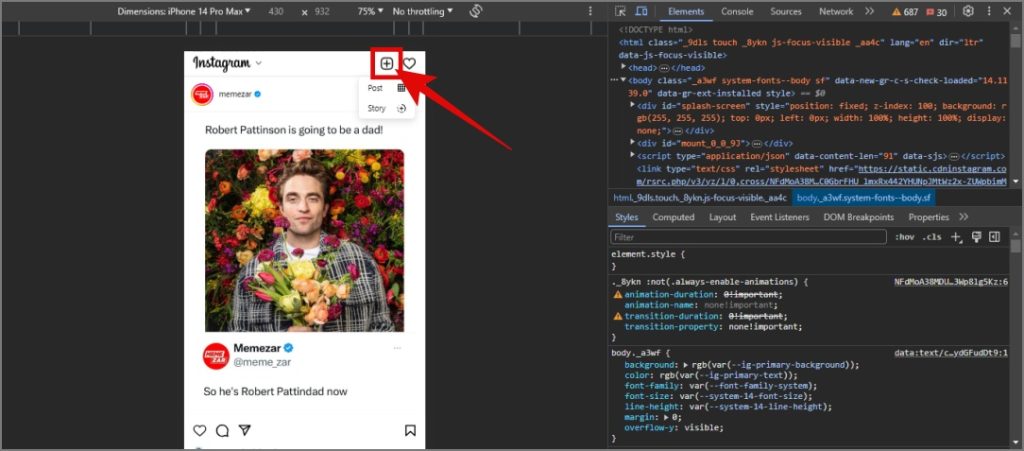
Task: Select html breadcrumb in the elements path
Action: pos(700,197)
